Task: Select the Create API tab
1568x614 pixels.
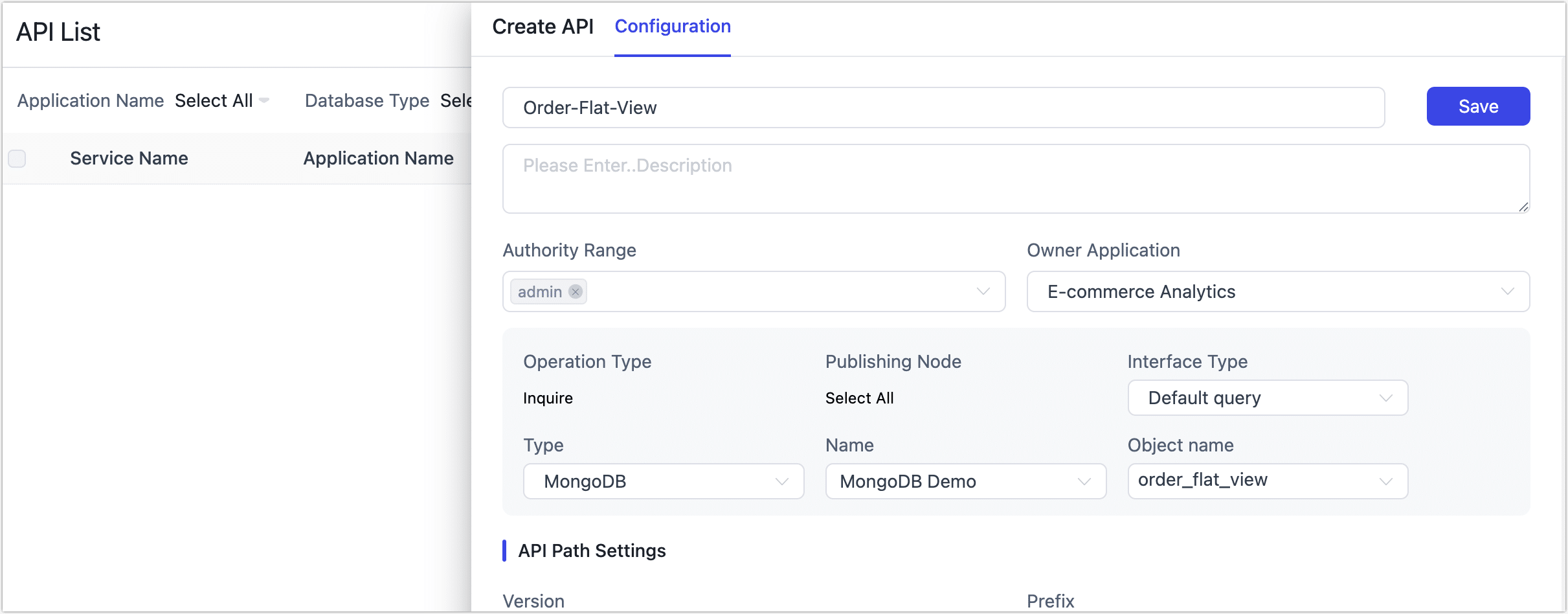Action: click(544, 26)
